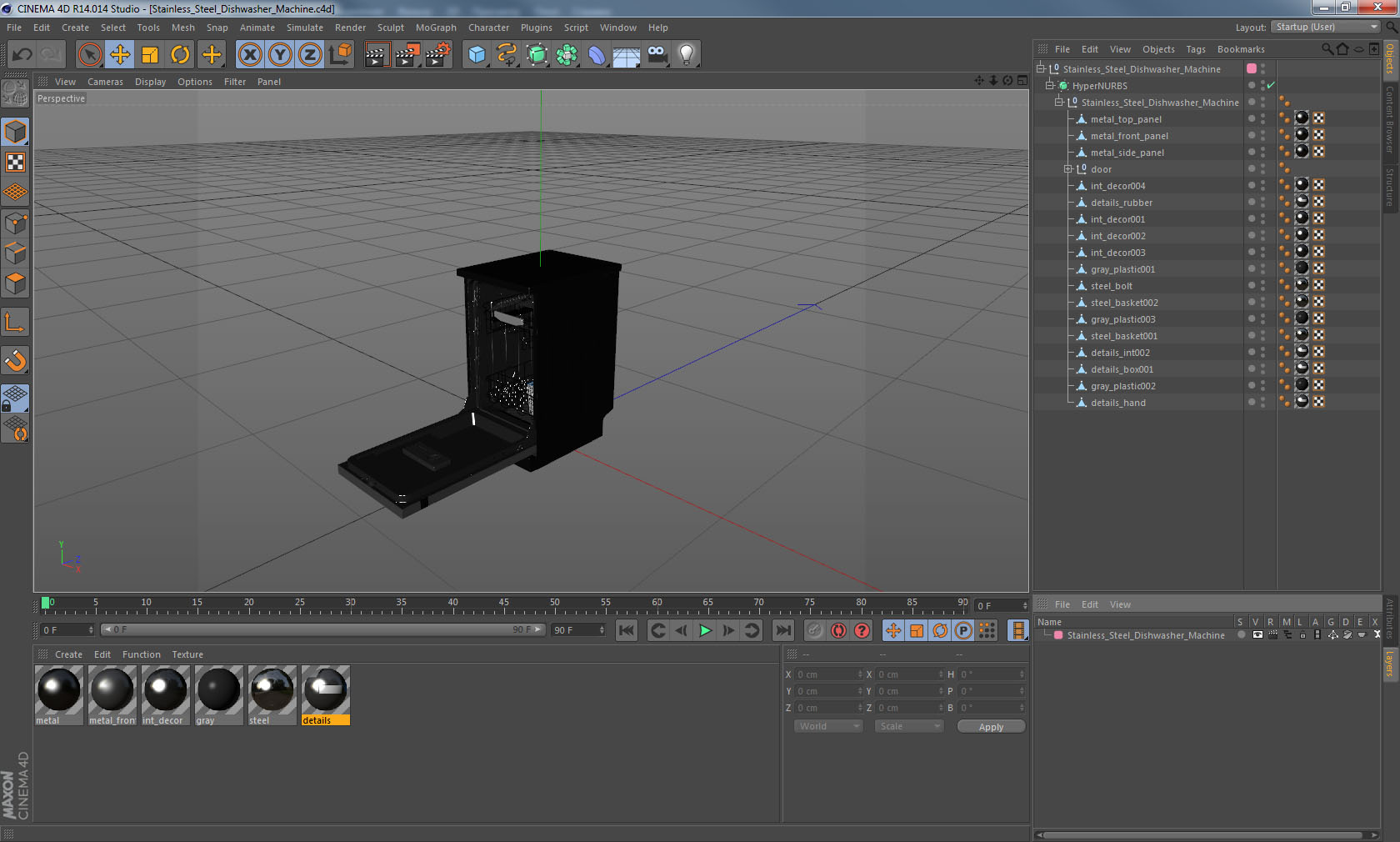
Task: Toggle metal_top_panel visibility dots
Action: (1262, 119)
